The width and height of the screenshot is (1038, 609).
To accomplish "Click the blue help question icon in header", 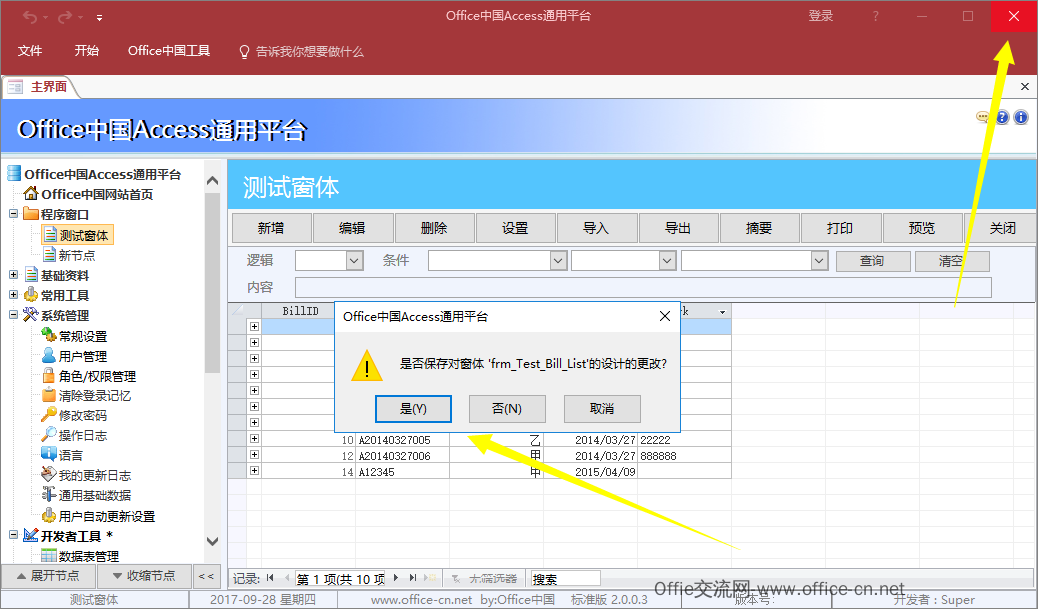I will 1002,117.
